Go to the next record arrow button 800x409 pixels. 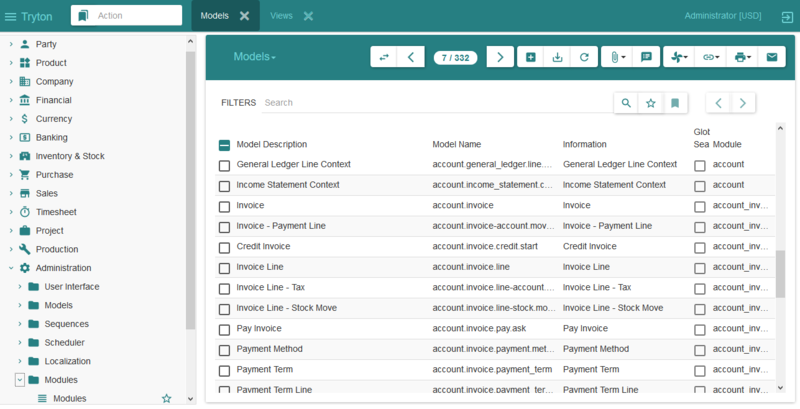[500, 57]
